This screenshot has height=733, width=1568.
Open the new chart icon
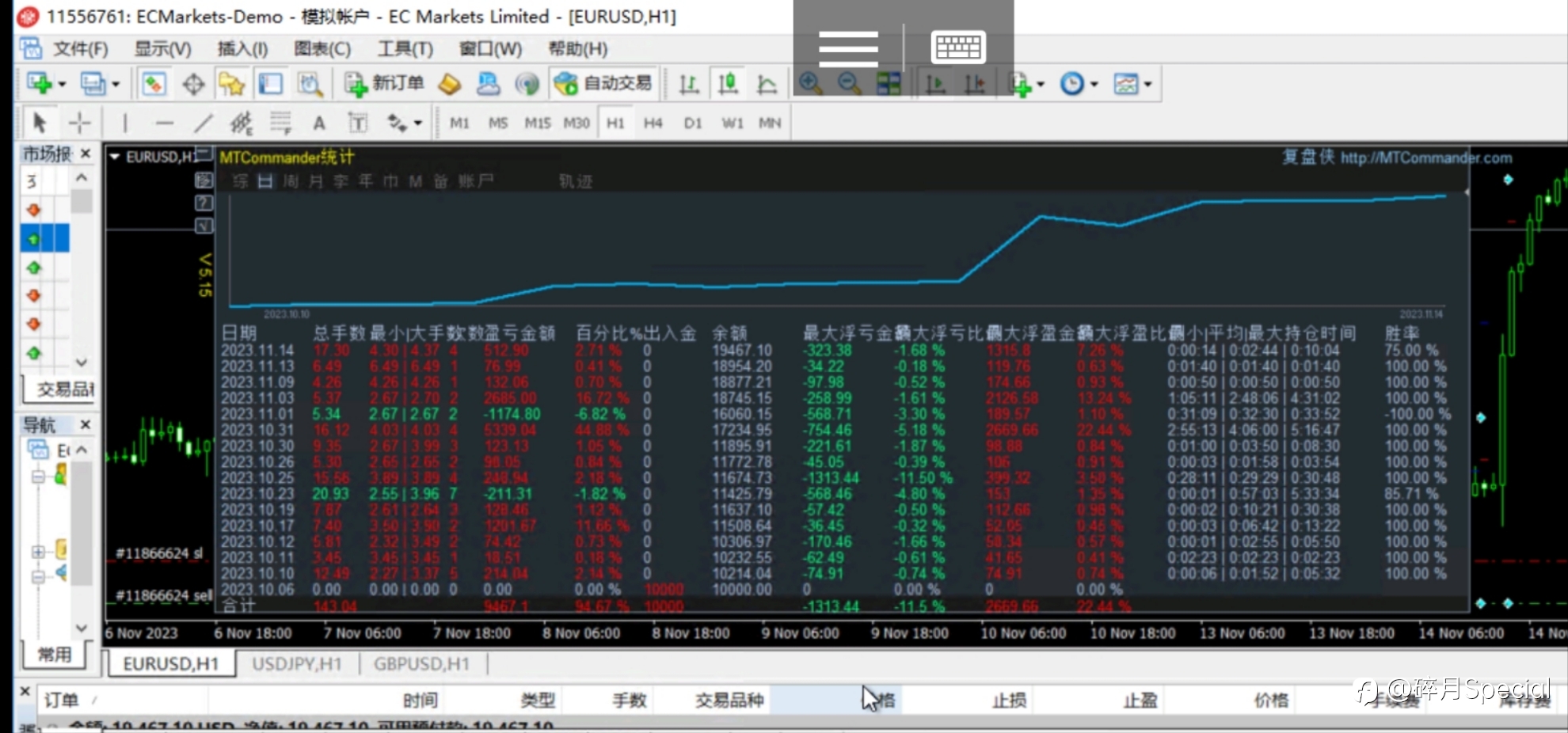pos(39,84)
